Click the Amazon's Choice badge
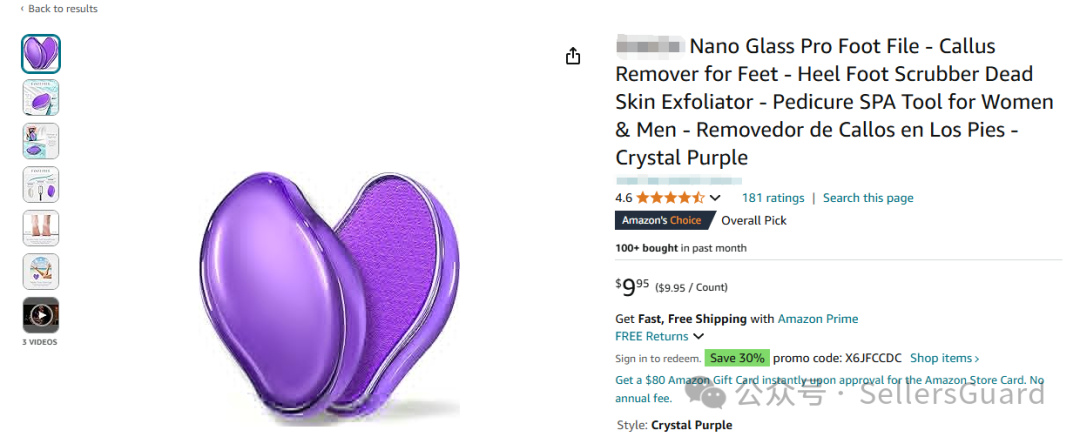Viewport: 1080px width, 437px height. 662,221
